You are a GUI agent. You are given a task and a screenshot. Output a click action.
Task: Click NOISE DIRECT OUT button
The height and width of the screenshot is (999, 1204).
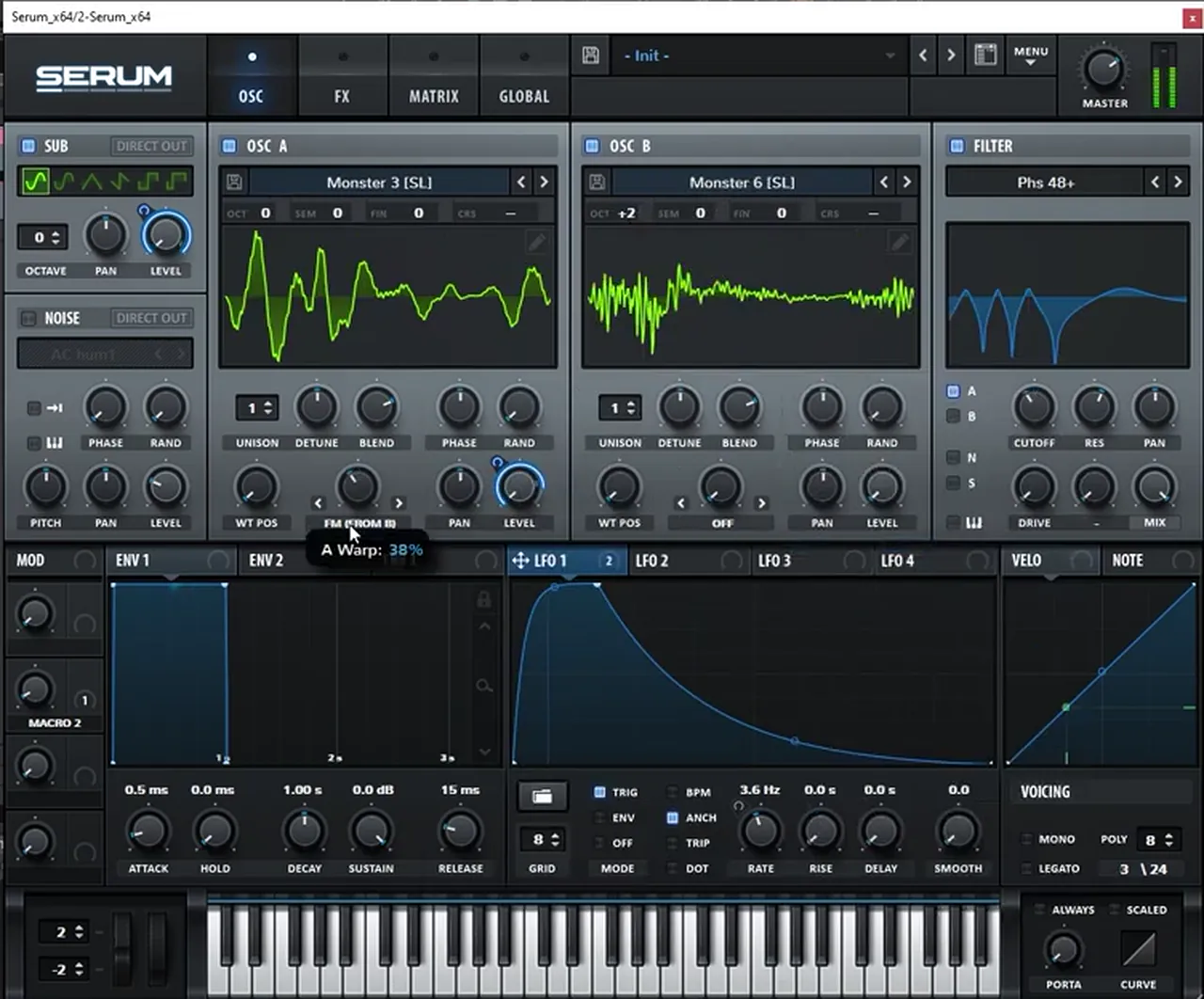tap(151, 318)
